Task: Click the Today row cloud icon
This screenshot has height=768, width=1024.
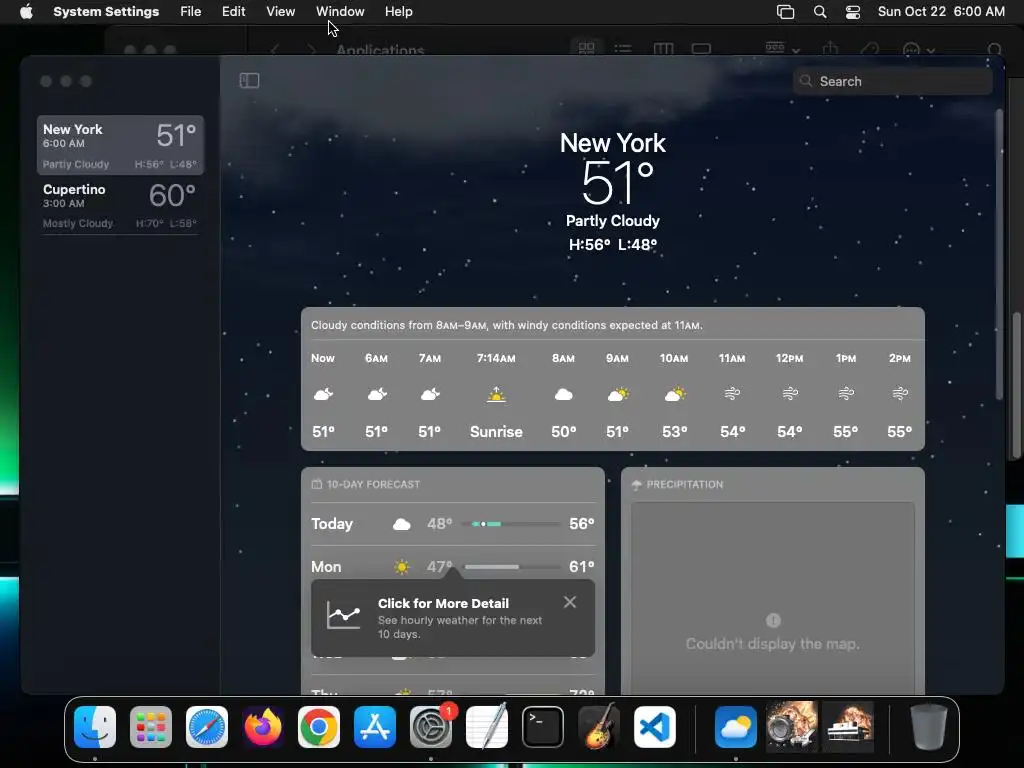Action: [402, 524]
